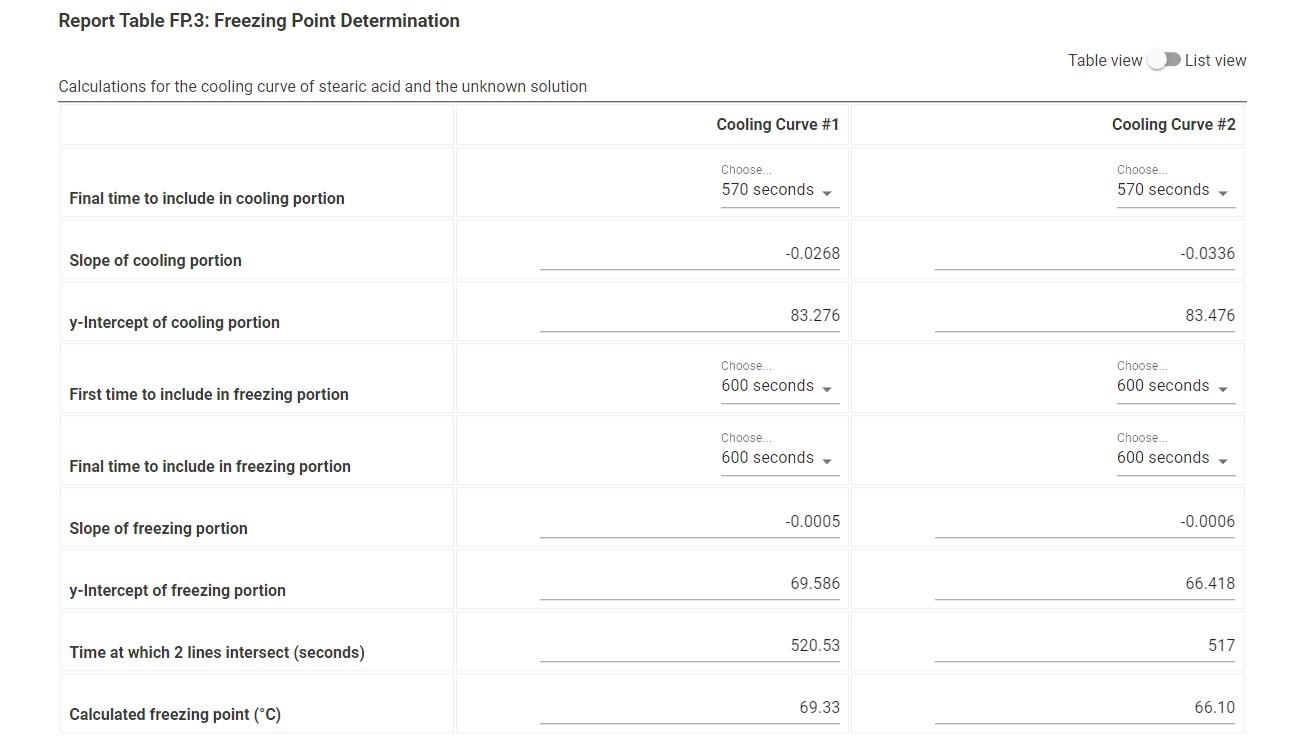Edit Cooling Curve #2 intersection time field

(1085, 646)
